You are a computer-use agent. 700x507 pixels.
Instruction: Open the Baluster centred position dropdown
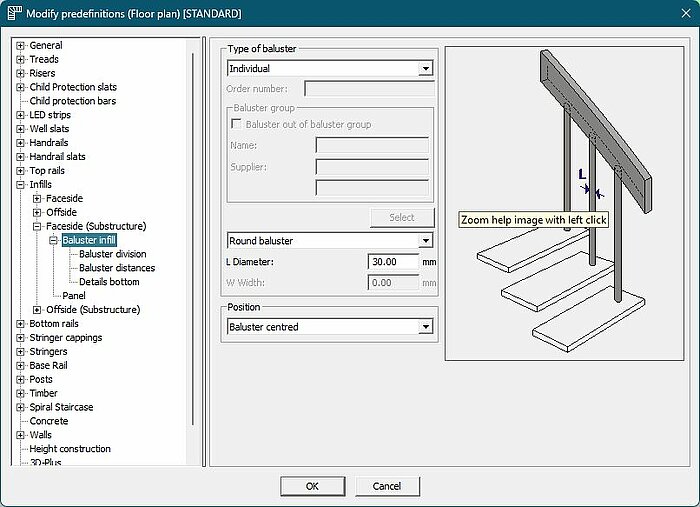pos(425,327)
